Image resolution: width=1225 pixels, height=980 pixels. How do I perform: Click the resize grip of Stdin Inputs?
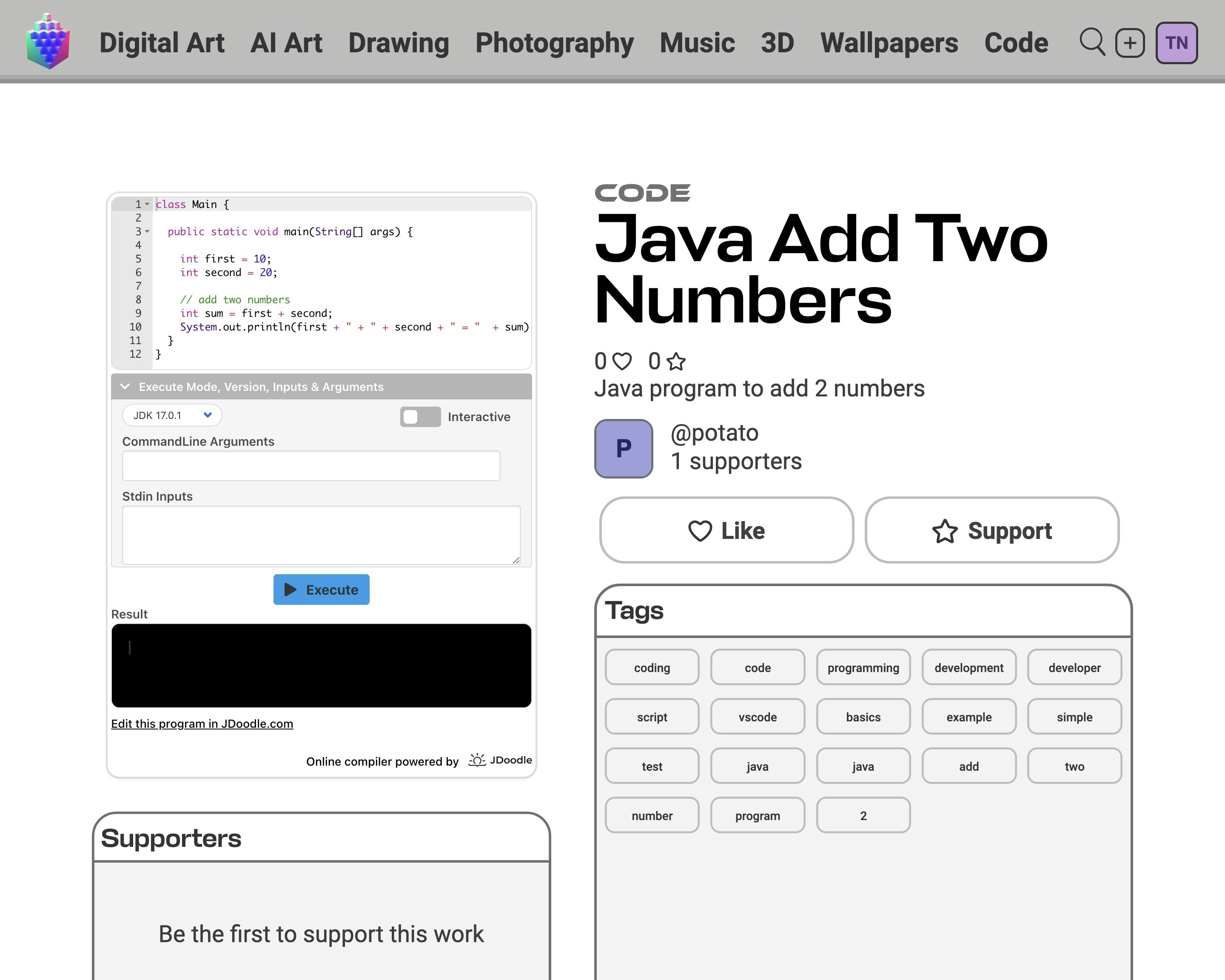click(516, 560)
